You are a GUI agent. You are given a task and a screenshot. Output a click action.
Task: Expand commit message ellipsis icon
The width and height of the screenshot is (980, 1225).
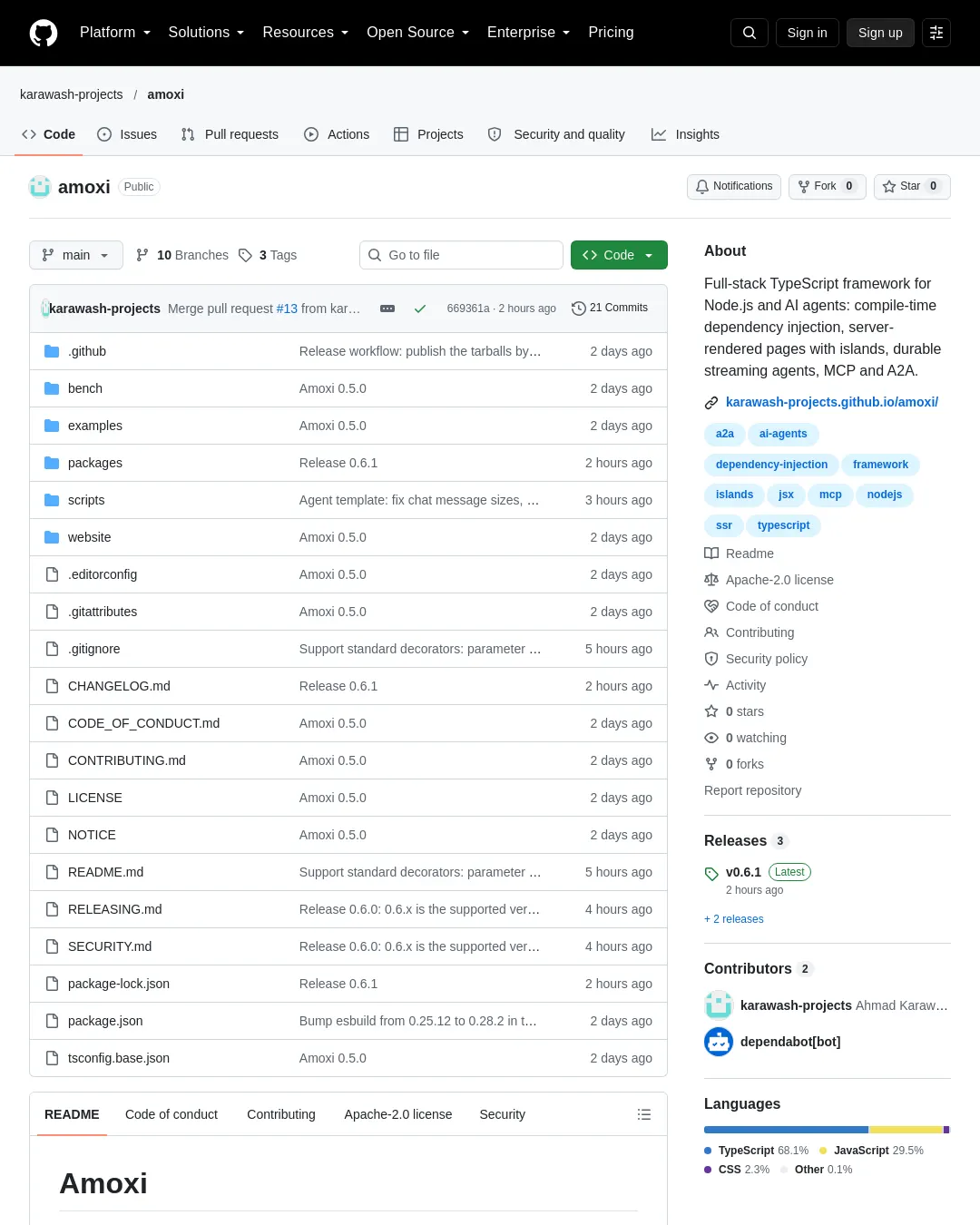click(387, 309)
